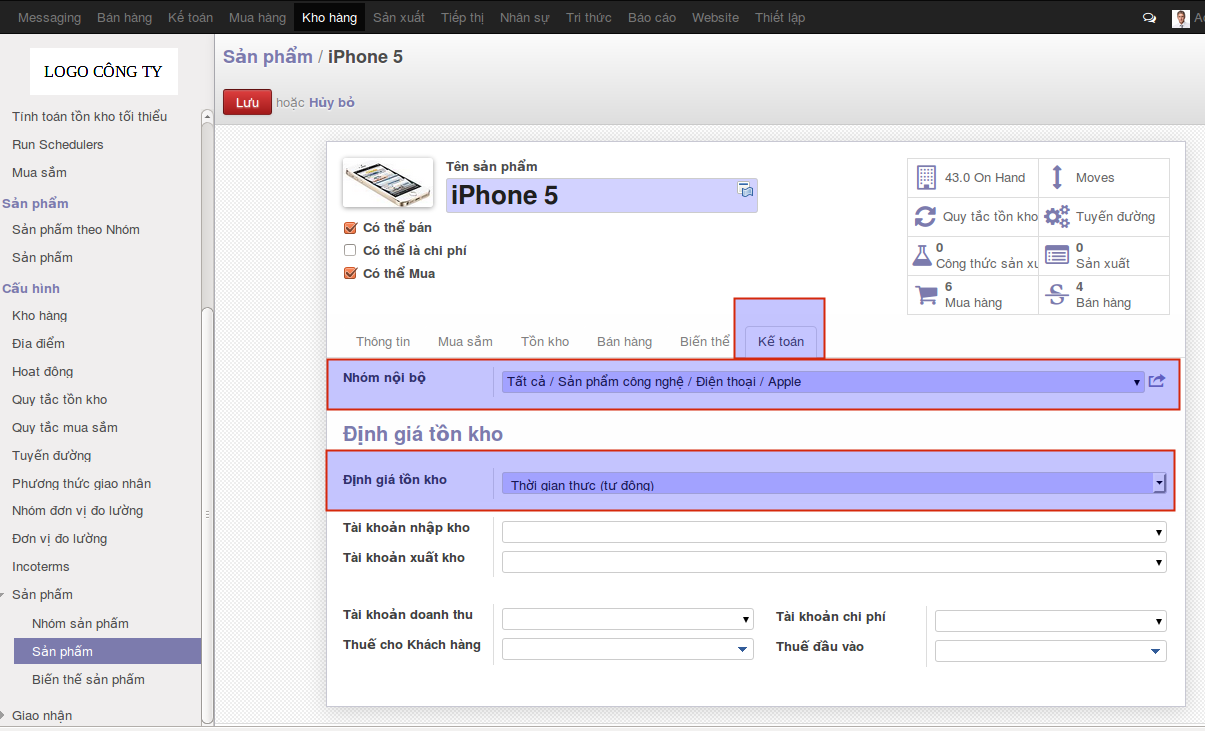Open the Nhóm nội bộ external link icon
This screenshot has height=731, width=1205.
(x=1157, y=381)
